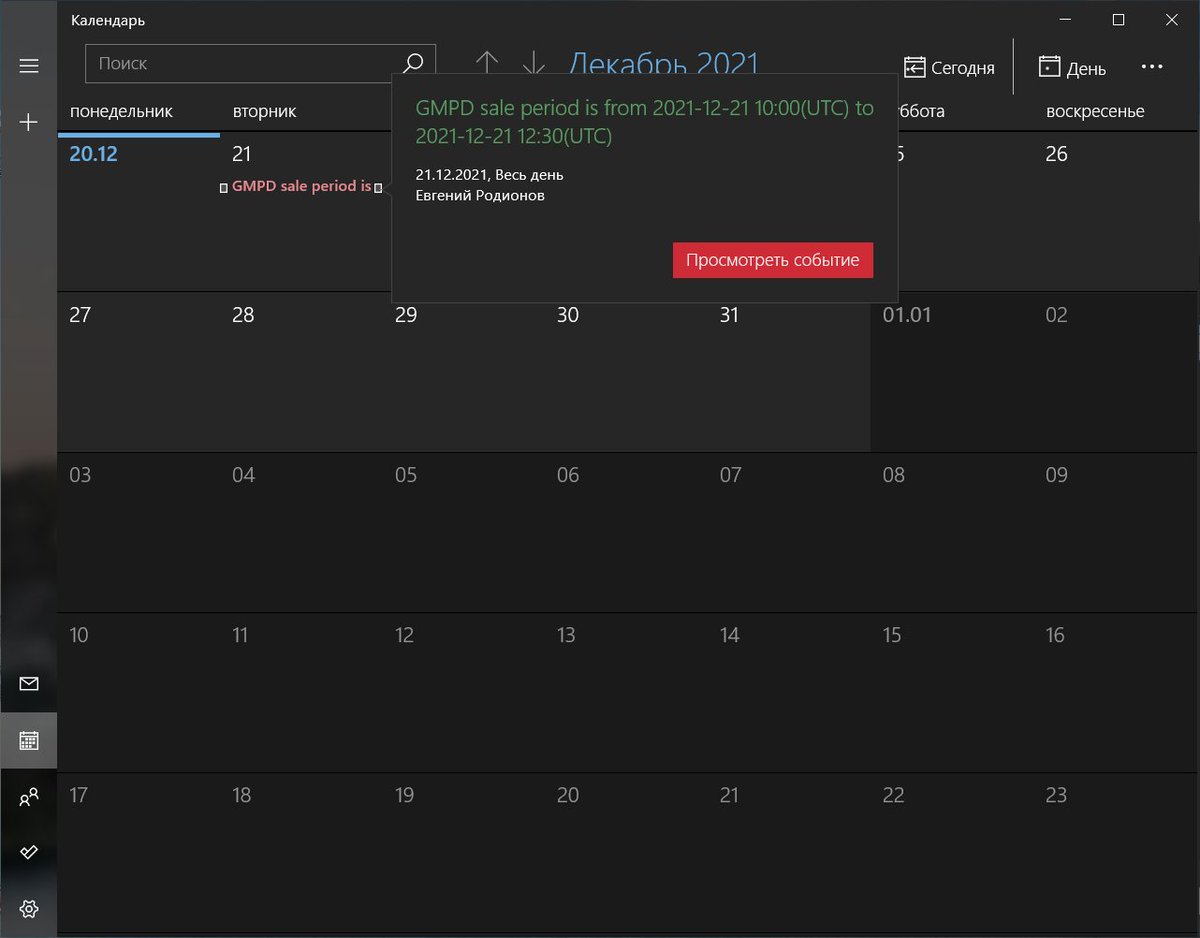Maximize the Календарь window
1200x938 pixels.
1119,20
